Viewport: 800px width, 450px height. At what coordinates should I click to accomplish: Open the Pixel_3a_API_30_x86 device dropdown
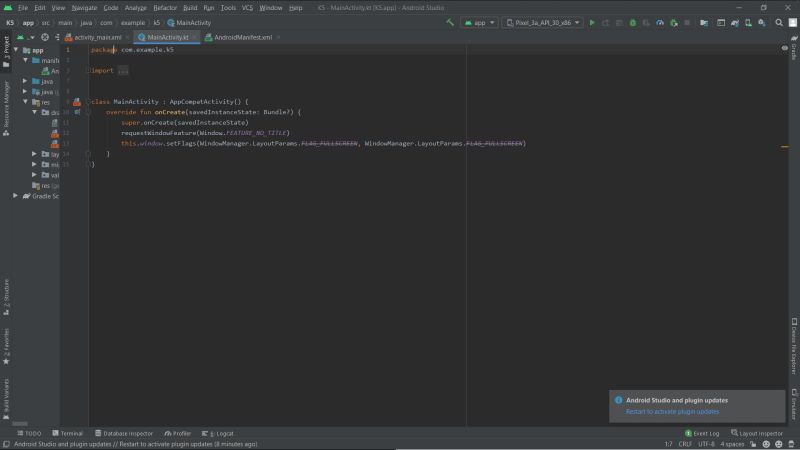click(x=543, y=22)
